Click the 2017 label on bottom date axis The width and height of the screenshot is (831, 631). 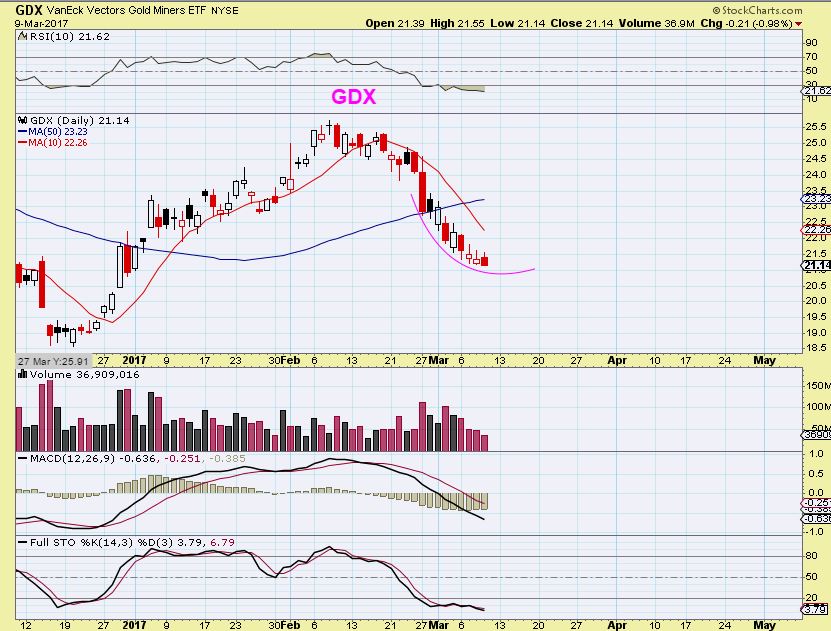click(x=134, y=625)
